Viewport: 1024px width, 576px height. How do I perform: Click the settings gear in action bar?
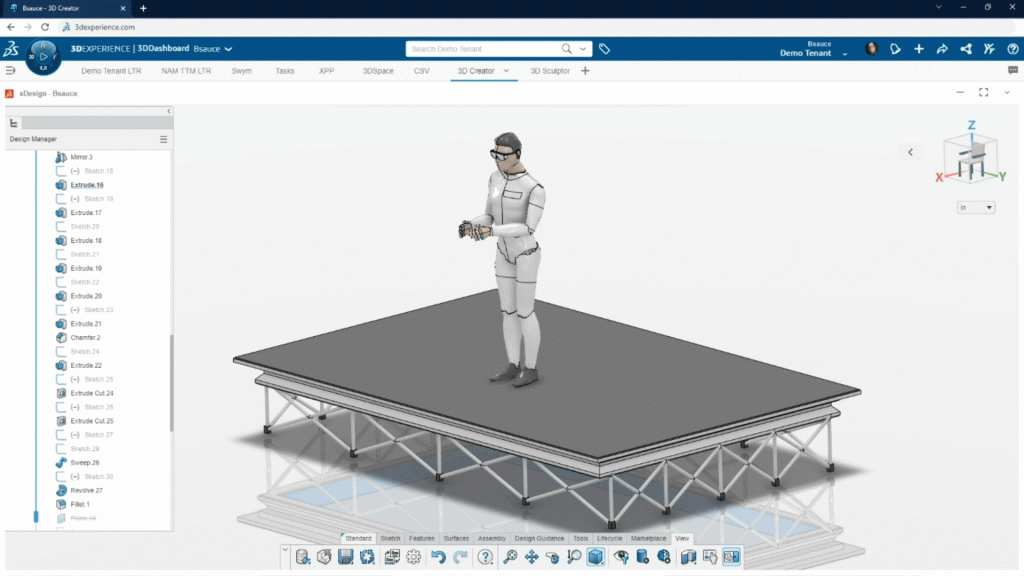point(413,557)
